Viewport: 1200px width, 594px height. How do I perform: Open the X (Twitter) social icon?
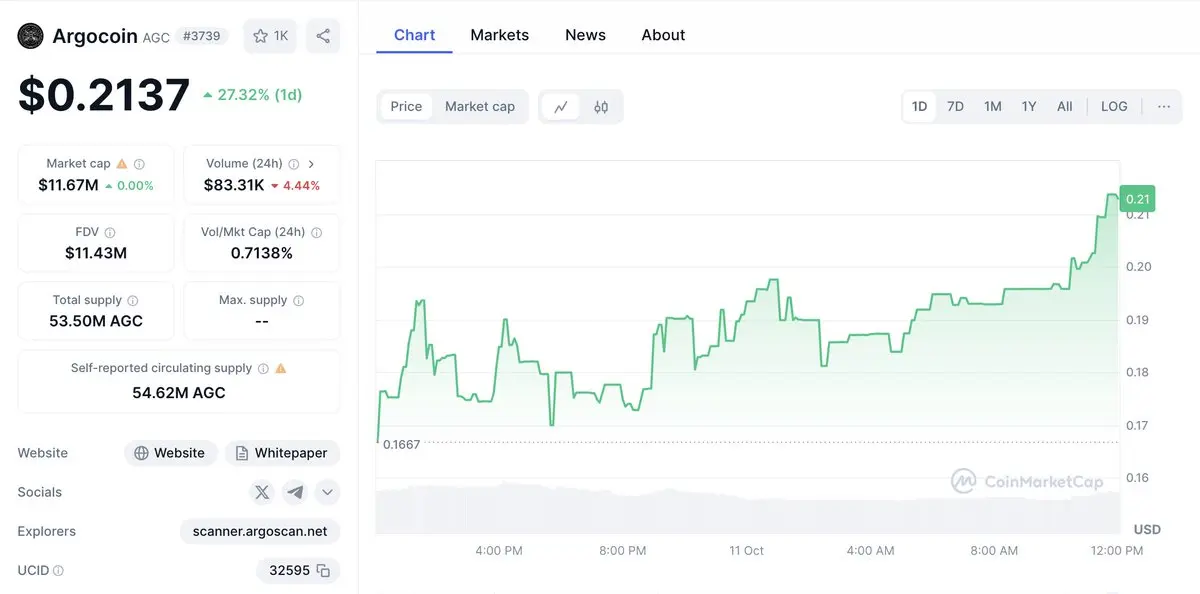262,492
